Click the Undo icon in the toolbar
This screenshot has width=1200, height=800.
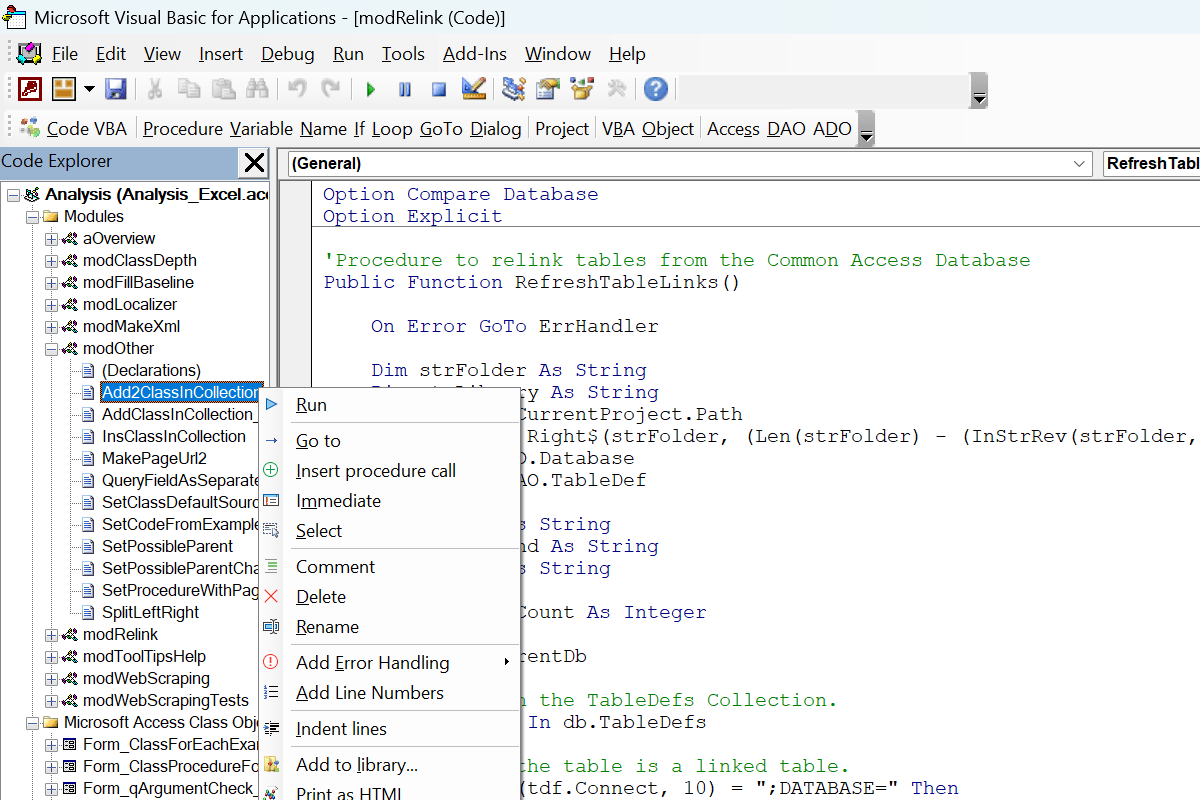[x=296, y=89]
